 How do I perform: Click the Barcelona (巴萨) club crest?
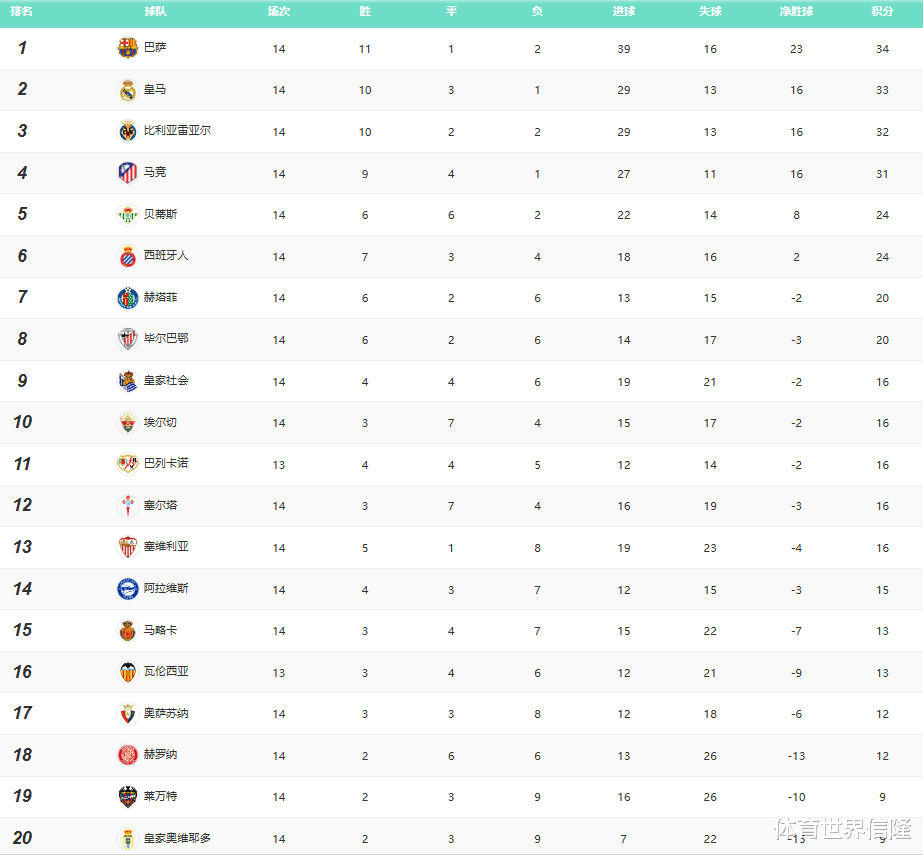pos(128,48)
